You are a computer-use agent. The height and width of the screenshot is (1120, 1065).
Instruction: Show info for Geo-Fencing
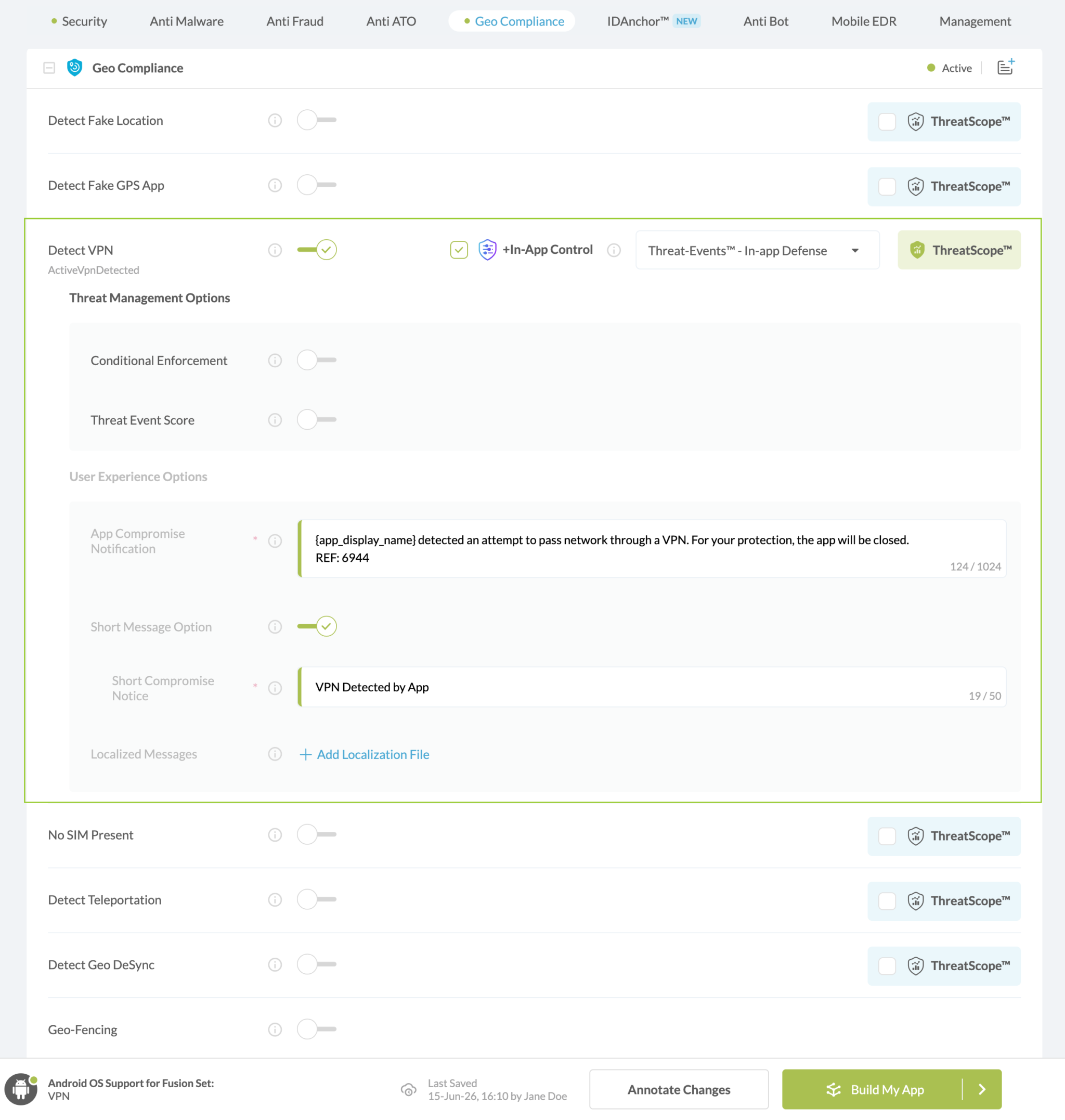point(275,1029)
